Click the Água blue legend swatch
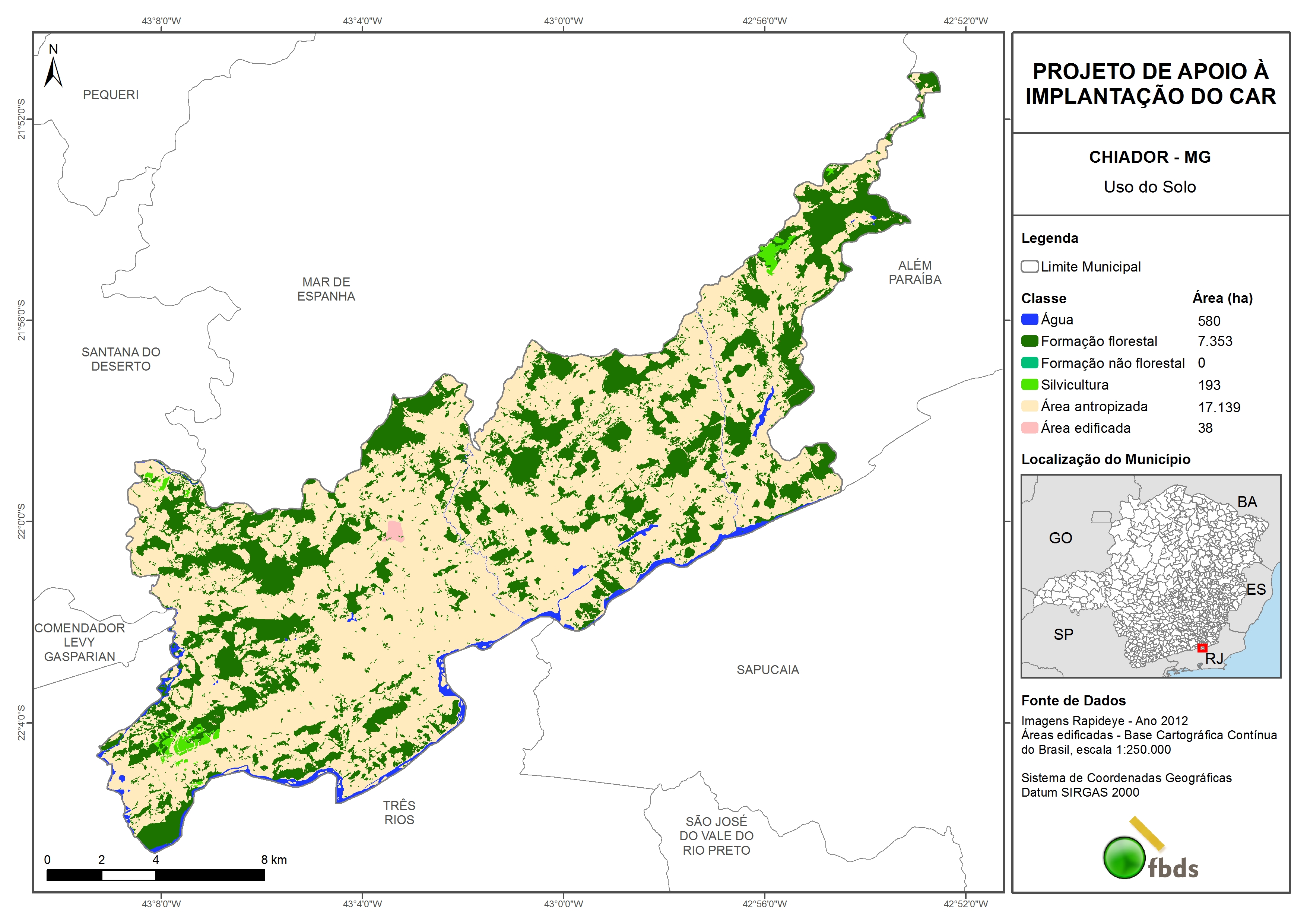Viewport: 1307px width, 924px height. pyautogui.click(x=1029, y=320)
